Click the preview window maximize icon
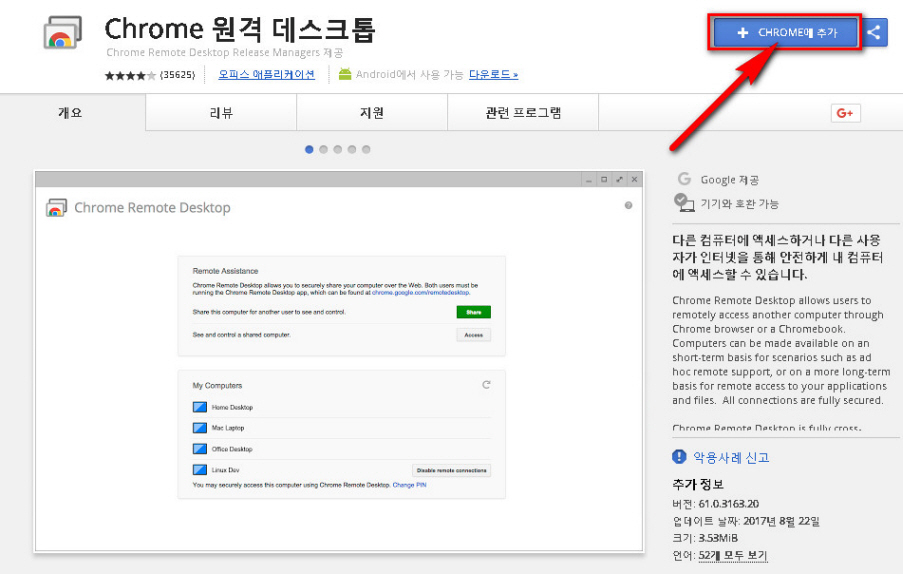 point(604,180)
